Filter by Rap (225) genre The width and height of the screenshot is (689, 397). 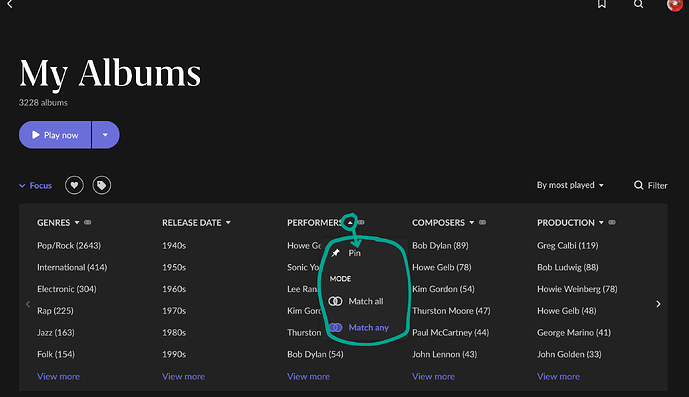[x=55, y=310]
